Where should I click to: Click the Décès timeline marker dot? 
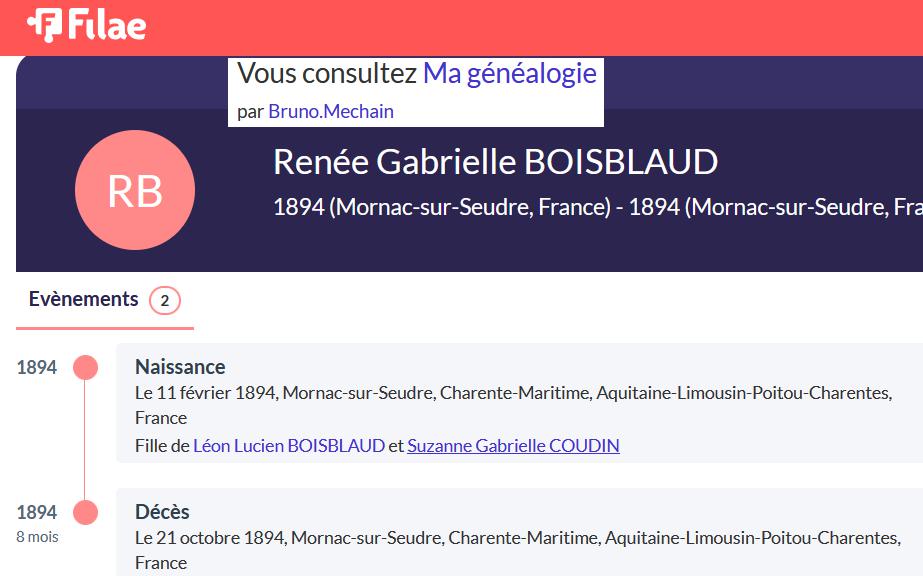[x=85, y=512]
